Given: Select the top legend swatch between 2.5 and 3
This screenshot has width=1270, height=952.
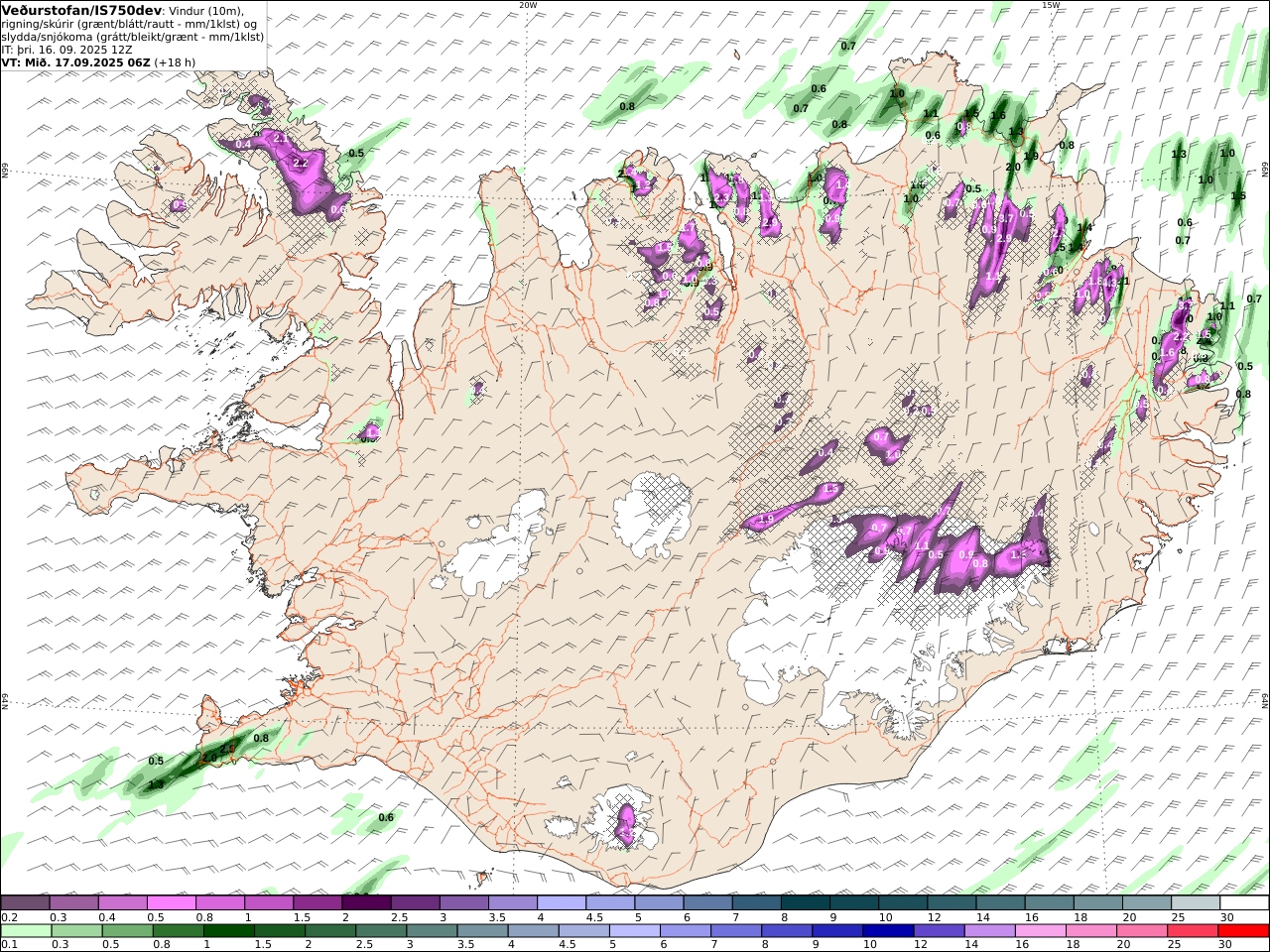Looking at the screenshot, I should point(415,903).
